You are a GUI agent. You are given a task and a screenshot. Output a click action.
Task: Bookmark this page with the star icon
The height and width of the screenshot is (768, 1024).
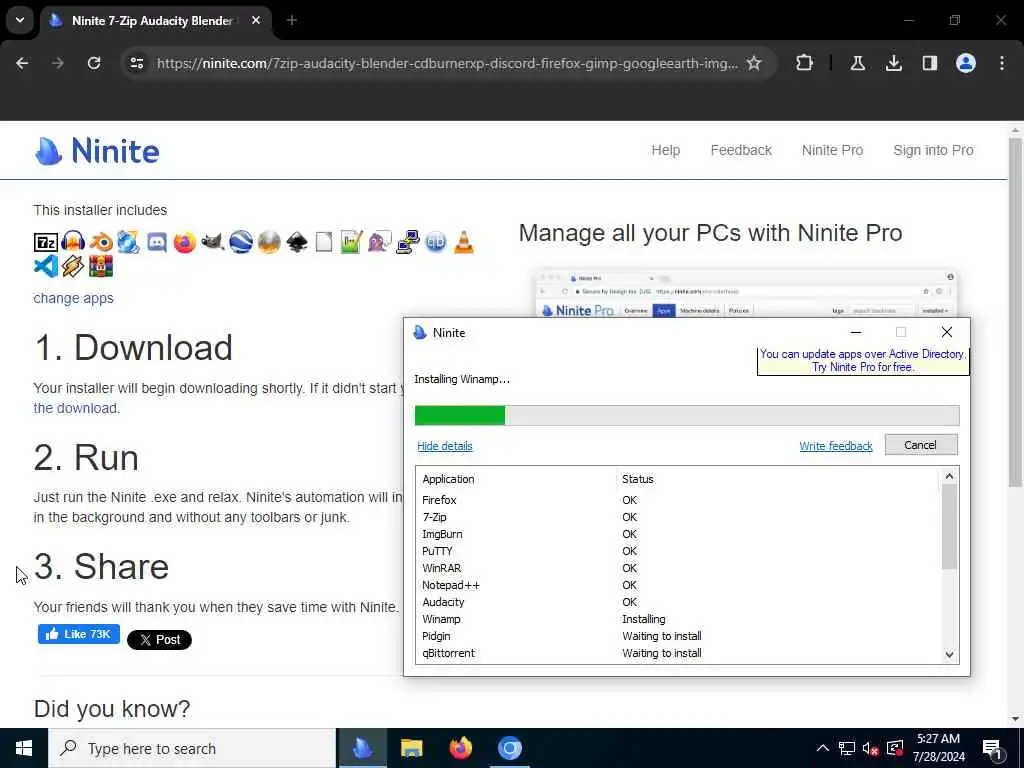pos(754,63)
